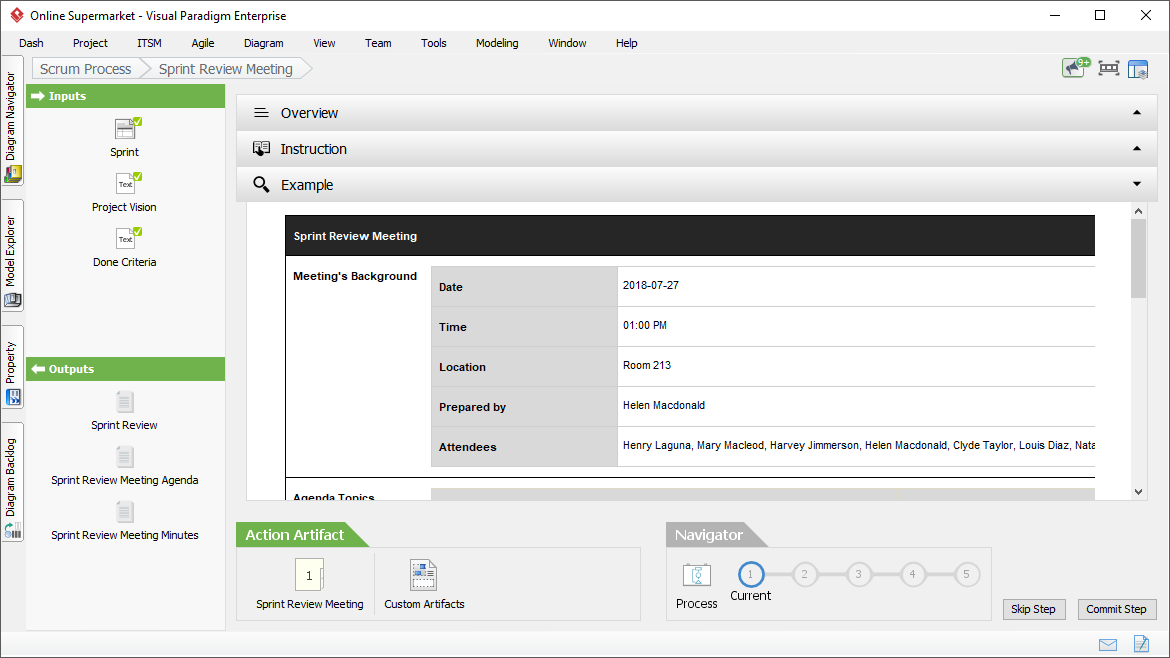Click the time value 01:00 PM
The height and width of the screenshot is (658, 1170).
click(x=645, y=325)
